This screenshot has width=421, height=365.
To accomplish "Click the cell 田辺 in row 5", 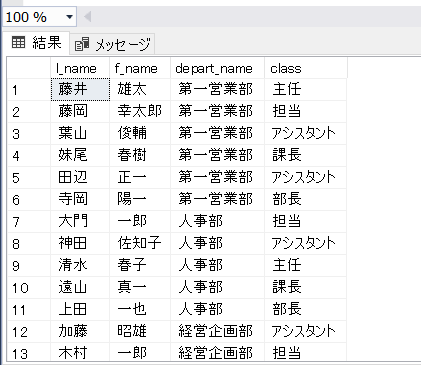I will [80, 177].
